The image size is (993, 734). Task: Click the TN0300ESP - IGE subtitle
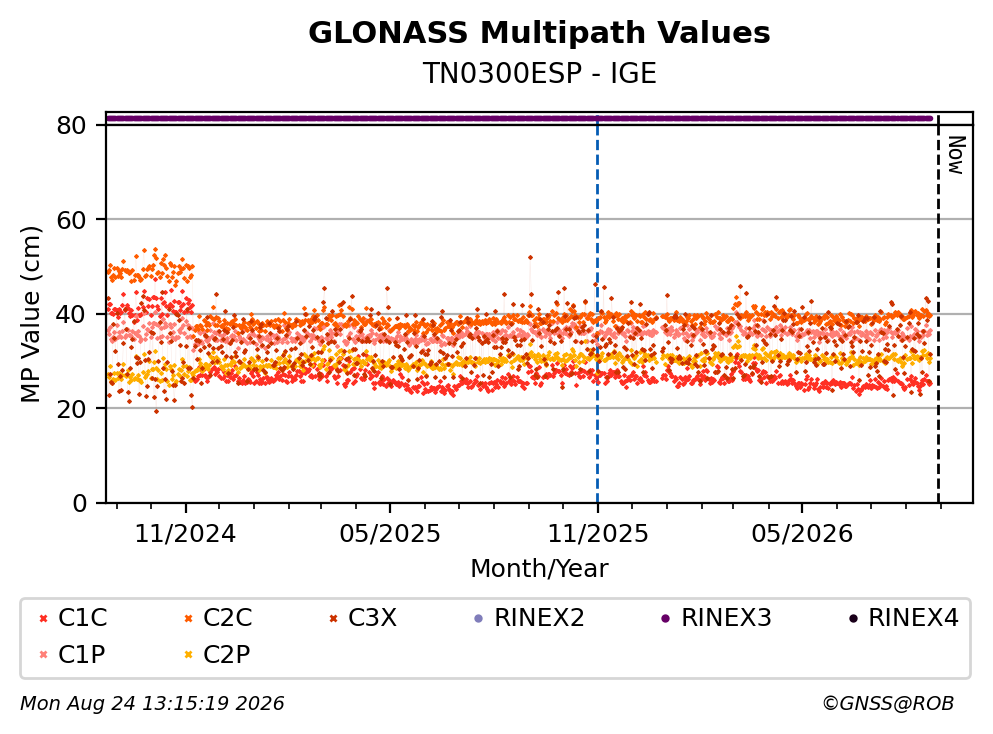(539, 74)
